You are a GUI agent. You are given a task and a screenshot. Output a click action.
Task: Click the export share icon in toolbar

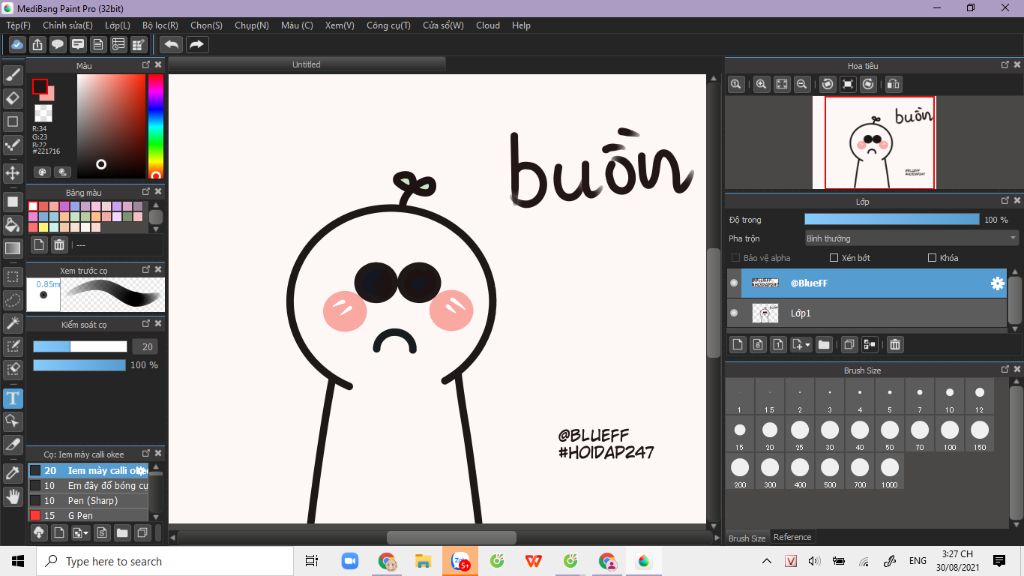[37, 44]
